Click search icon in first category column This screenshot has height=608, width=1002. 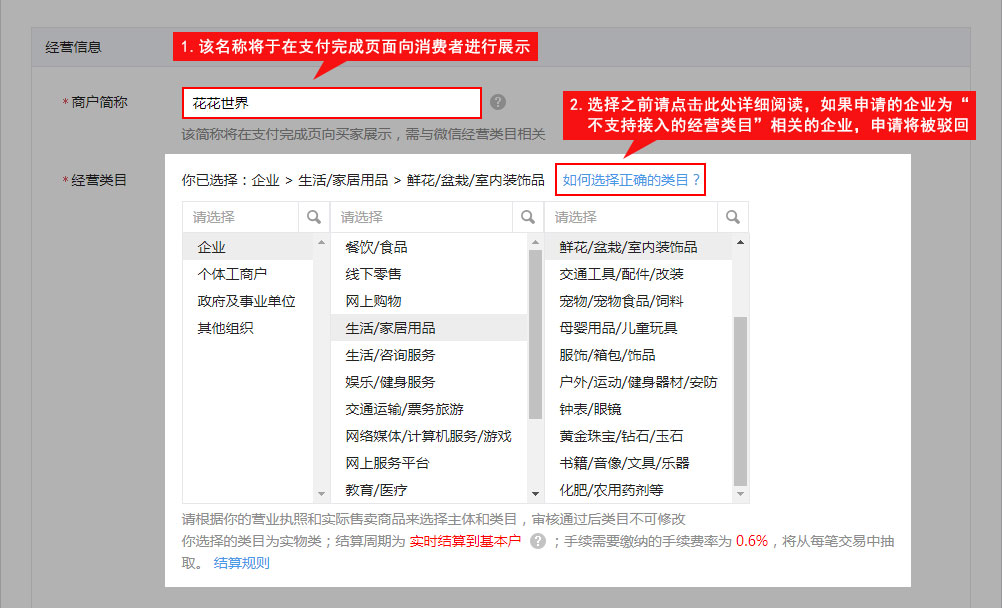[x=314, y=217]
